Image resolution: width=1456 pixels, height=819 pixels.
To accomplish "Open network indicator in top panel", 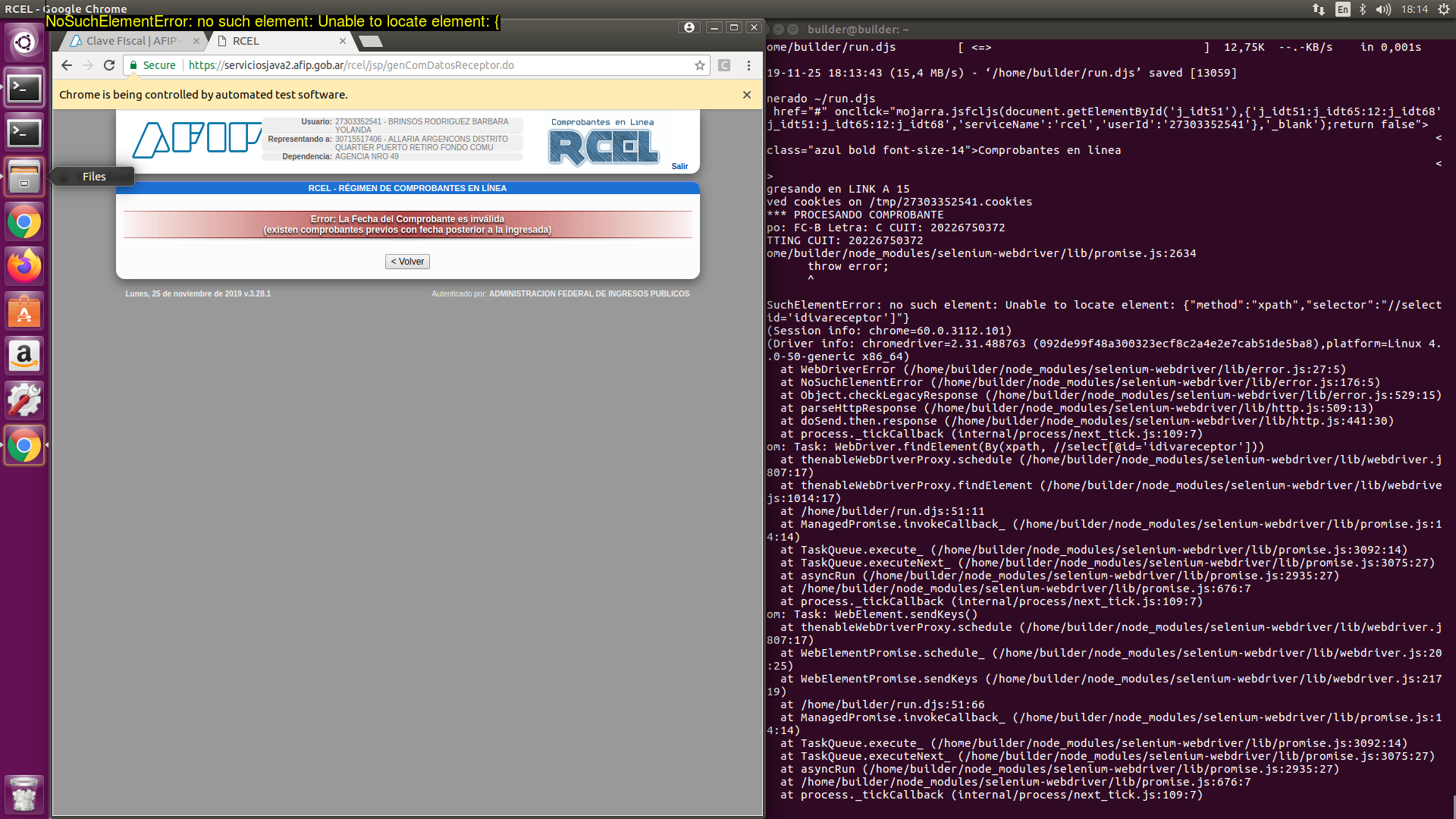I will tap(1319, 9).
